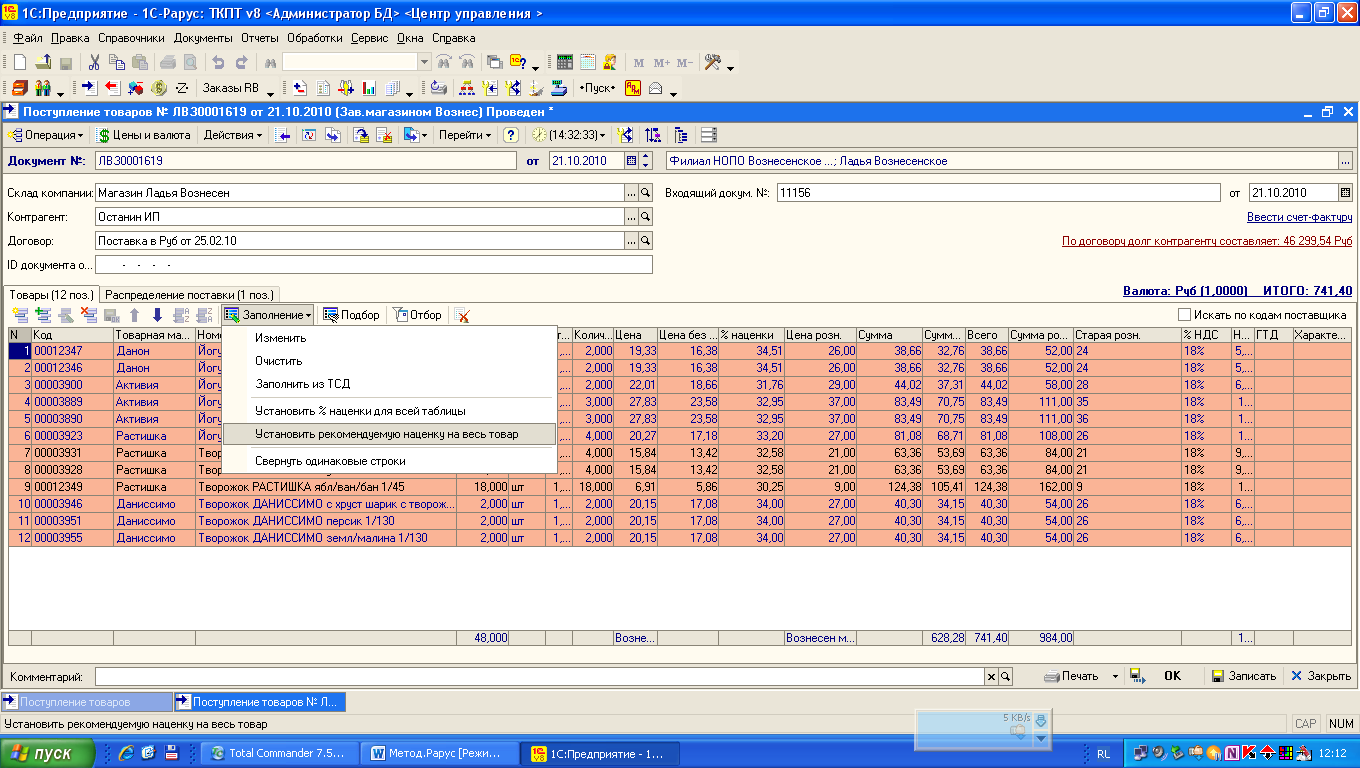Viewport: 1360px width, 768px height.
Task: Open the Отчеты menu
Action: point(259,38)
